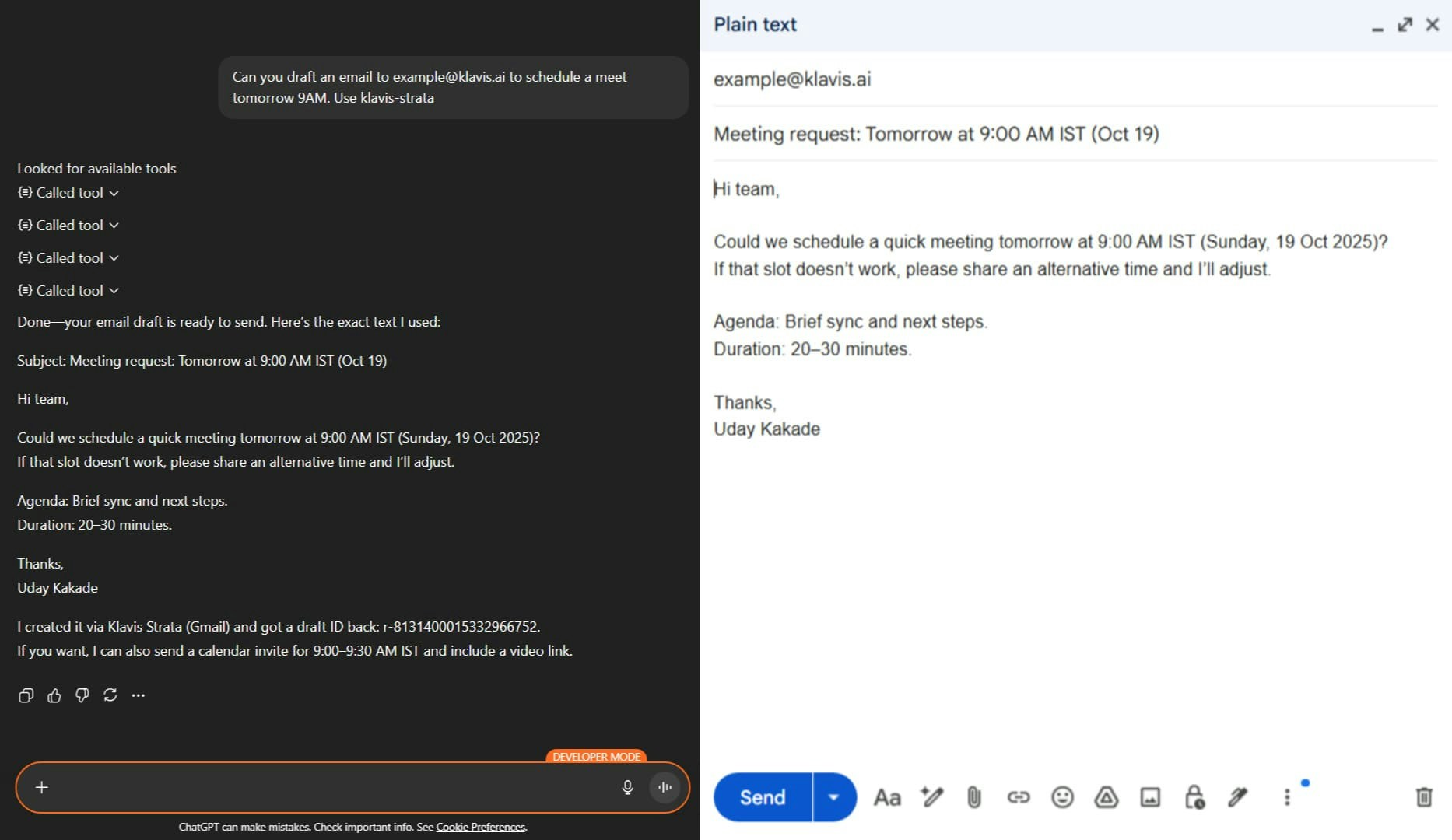Open more options three-dot menu
Viewport: 1452px width, 840px height.
tap(1287, 797)
